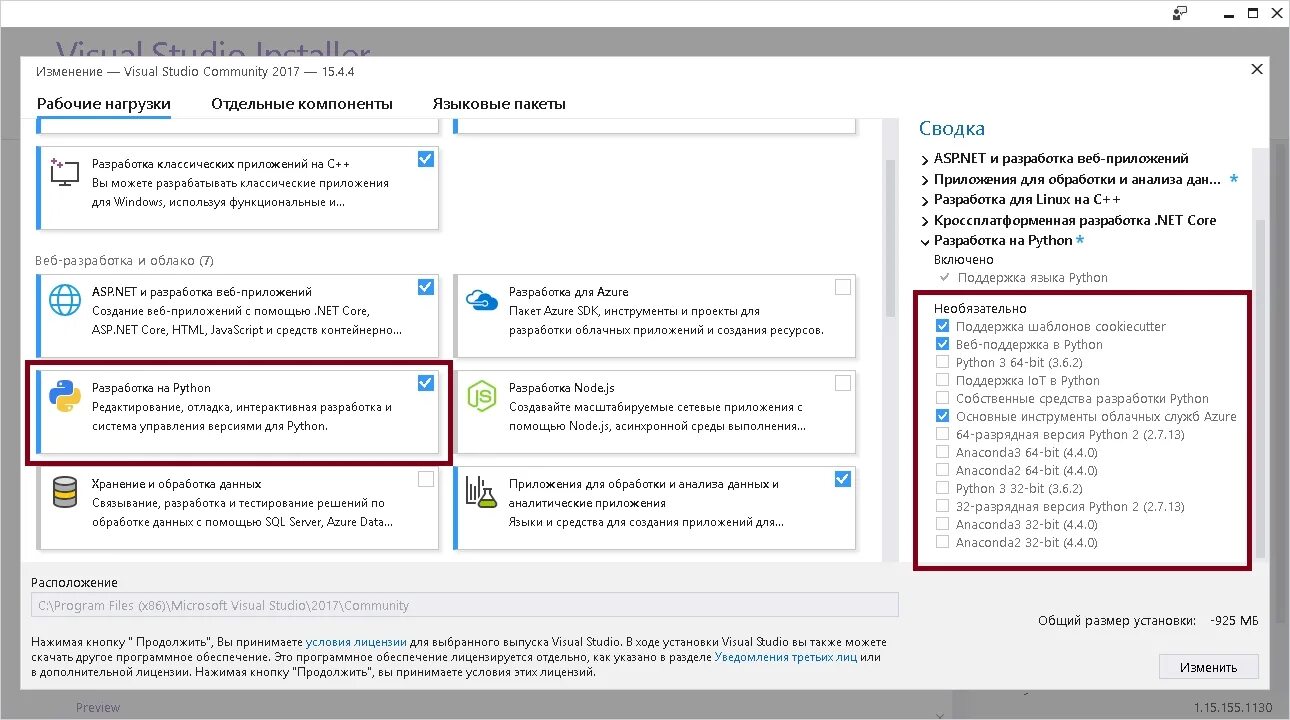This screenshot has height=720, width=1290.
Task: Select the Разработка для Azure card title
Action: coord(568,292)
